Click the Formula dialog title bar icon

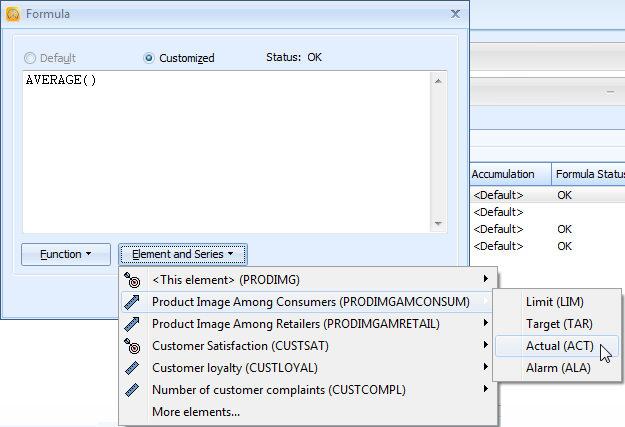tap(13, 14)
